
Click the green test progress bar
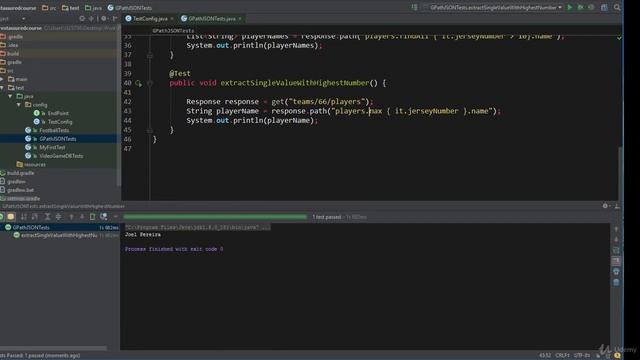(215, 217)
